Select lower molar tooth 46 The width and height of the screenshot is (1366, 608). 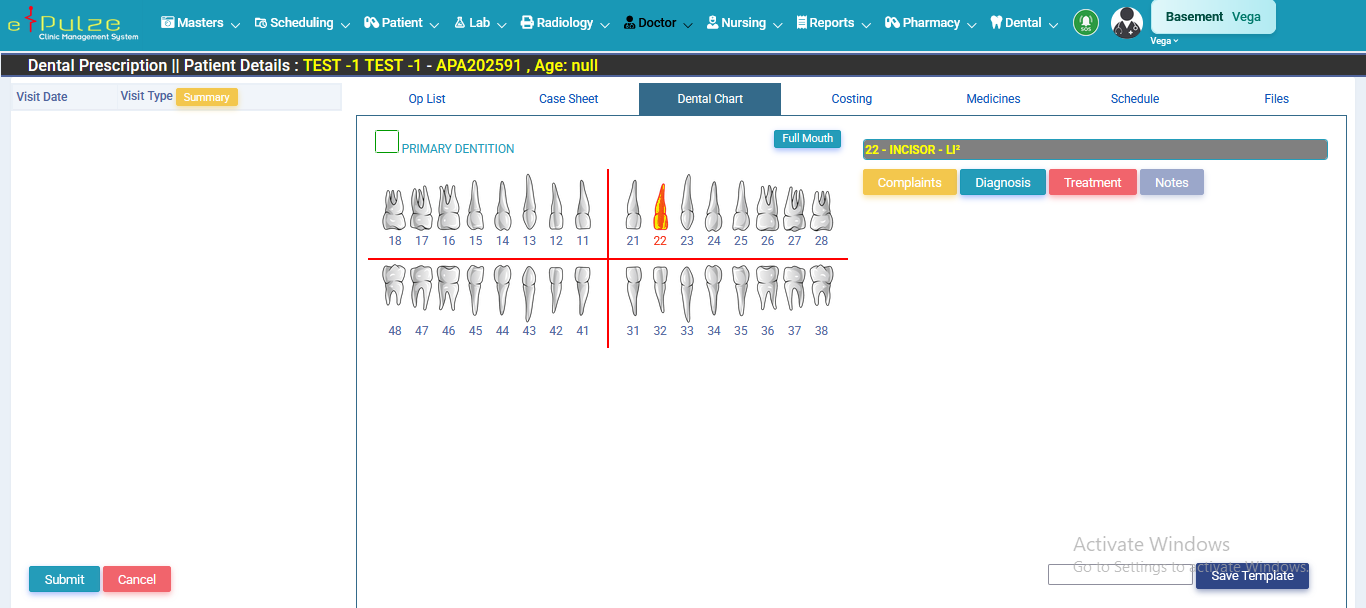point(448,288)
